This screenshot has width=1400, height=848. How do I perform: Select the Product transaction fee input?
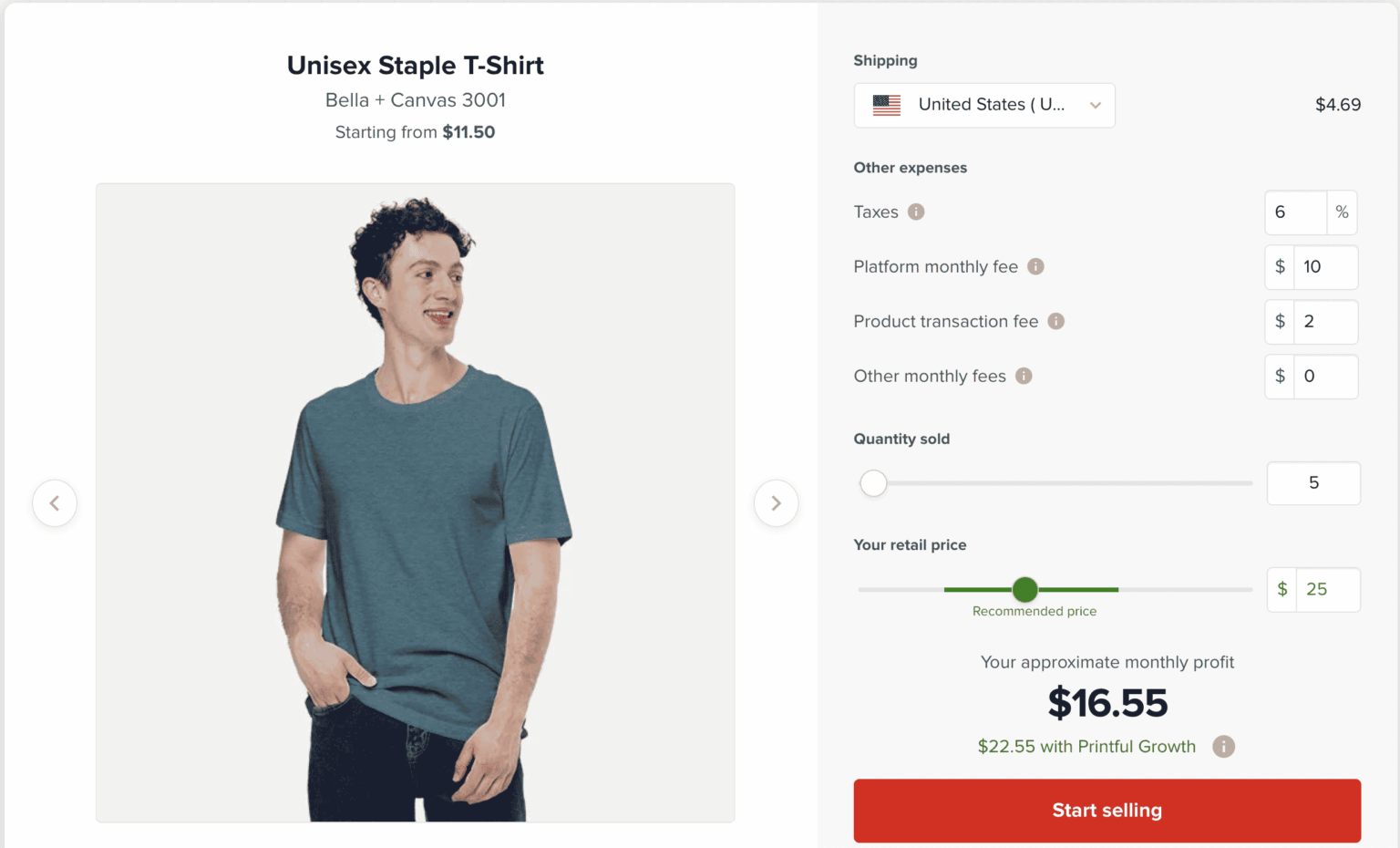pos(1324,322)
